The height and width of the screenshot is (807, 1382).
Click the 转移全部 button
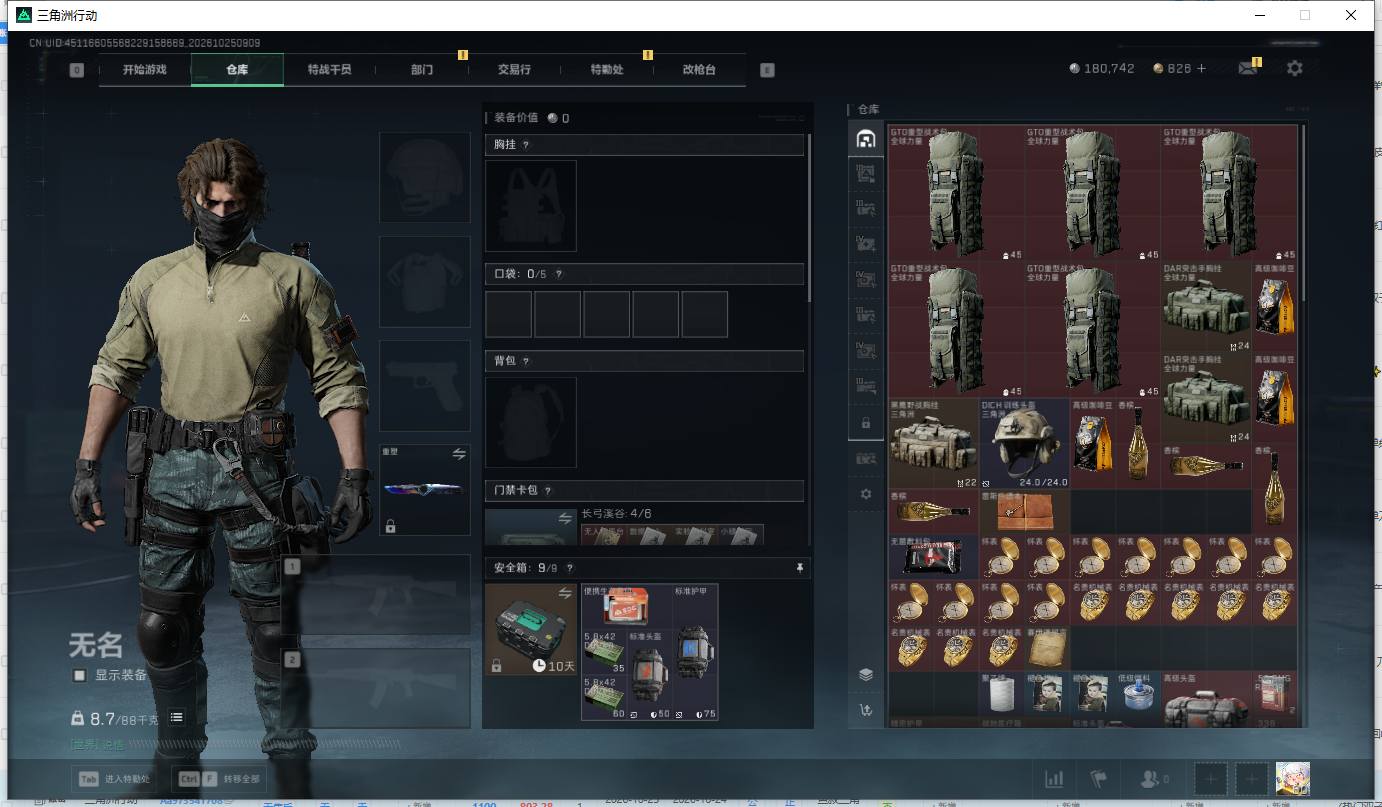219,779
